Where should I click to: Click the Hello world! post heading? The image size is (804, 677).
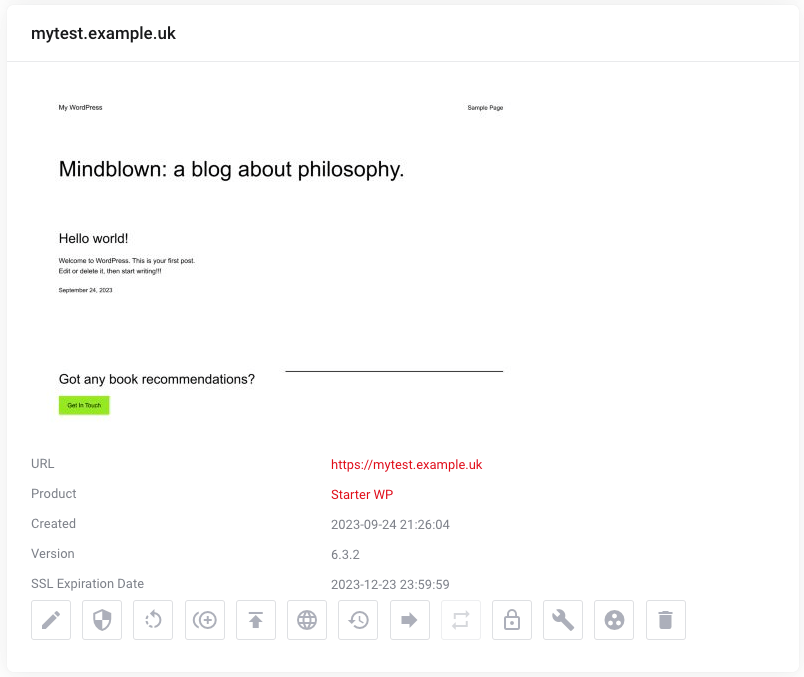click(93, 238)
